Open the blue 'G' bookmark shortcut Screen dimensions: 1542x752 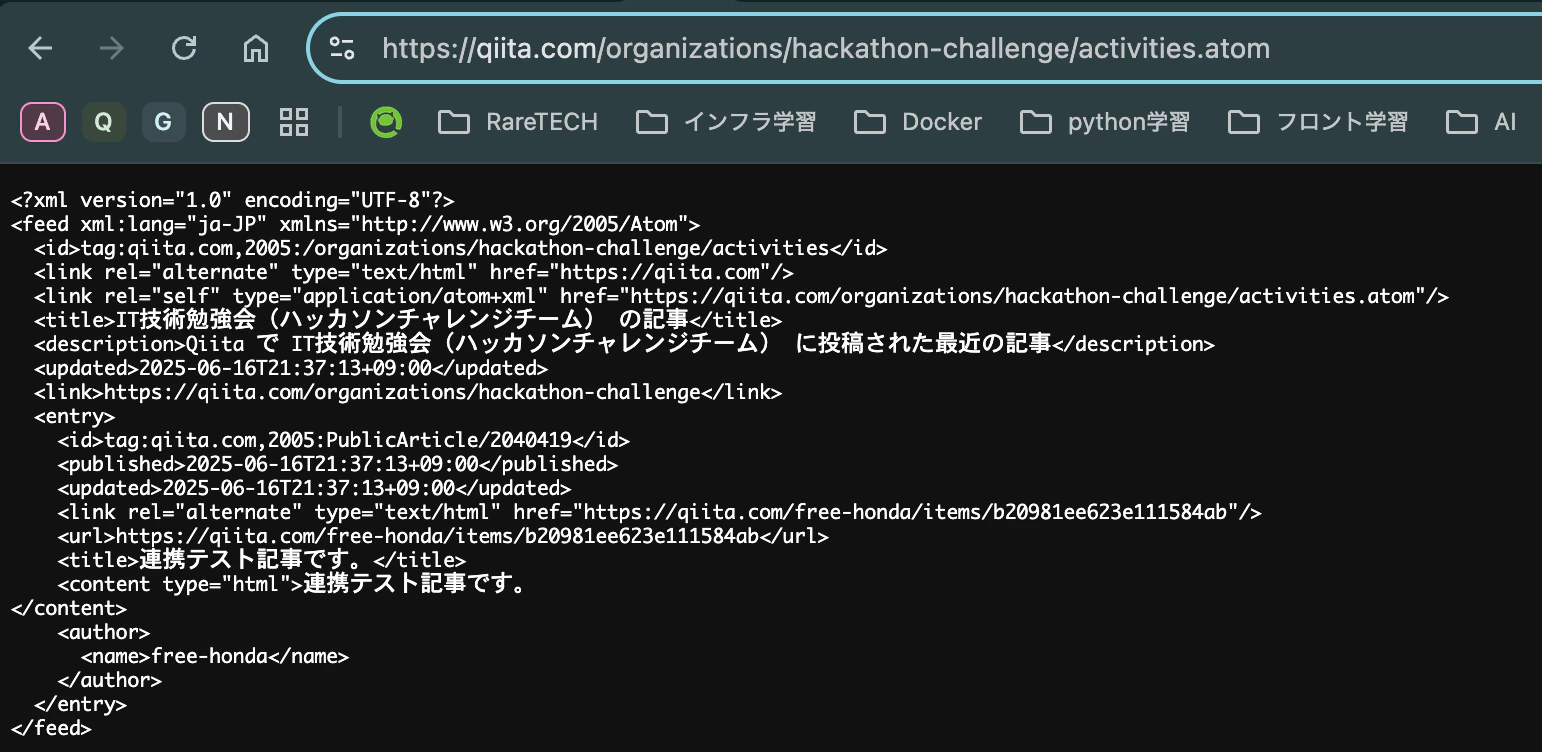click(x=164, y=121)
